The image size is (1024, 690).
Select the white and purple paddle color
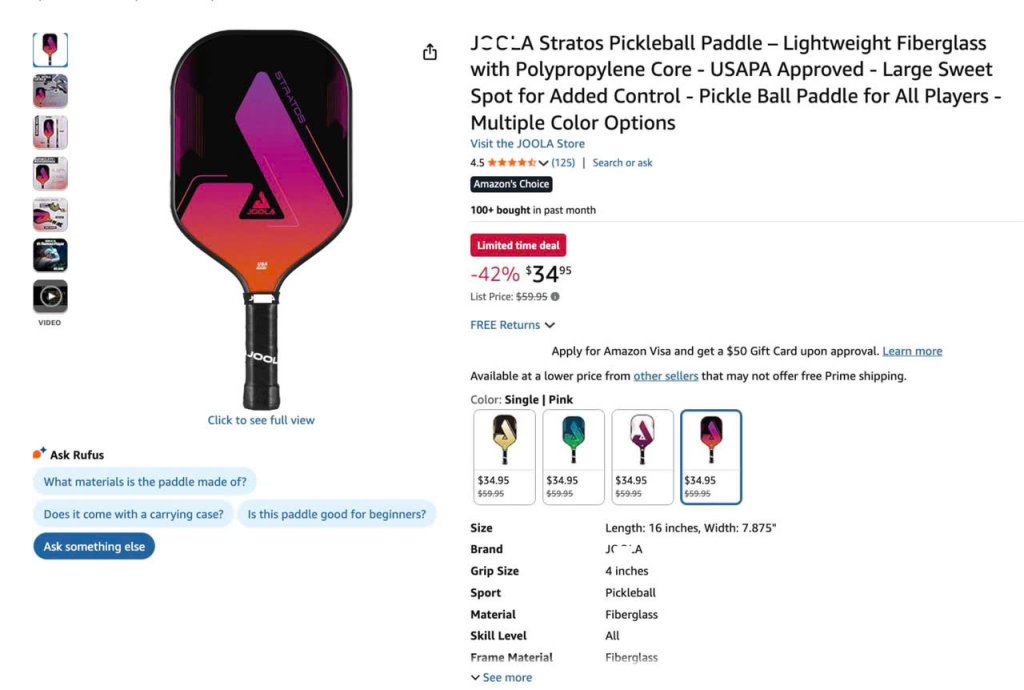click(643, 457)
